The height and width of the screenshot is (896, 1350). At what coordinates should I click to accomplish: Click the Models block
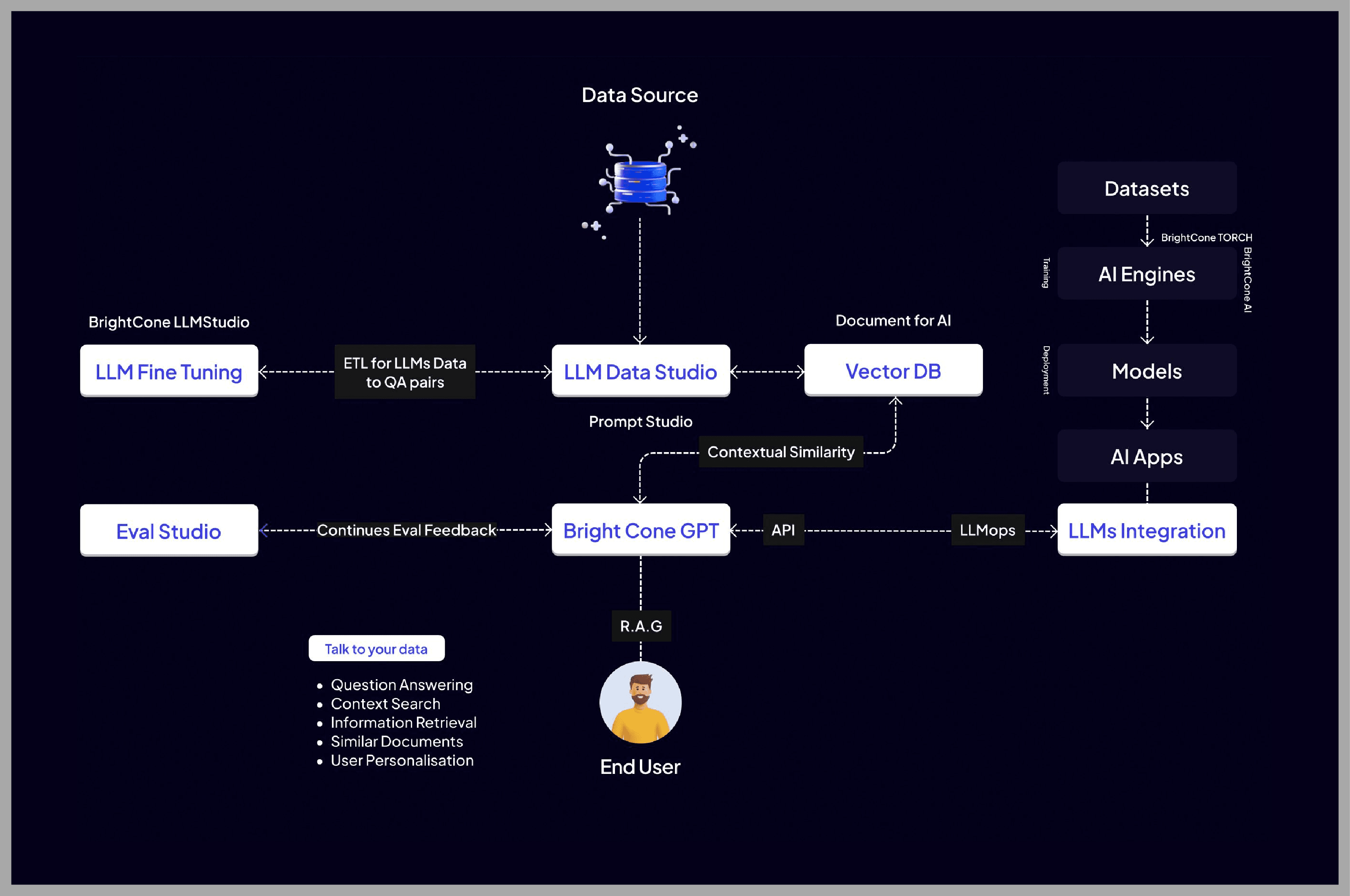(1147, 371)
